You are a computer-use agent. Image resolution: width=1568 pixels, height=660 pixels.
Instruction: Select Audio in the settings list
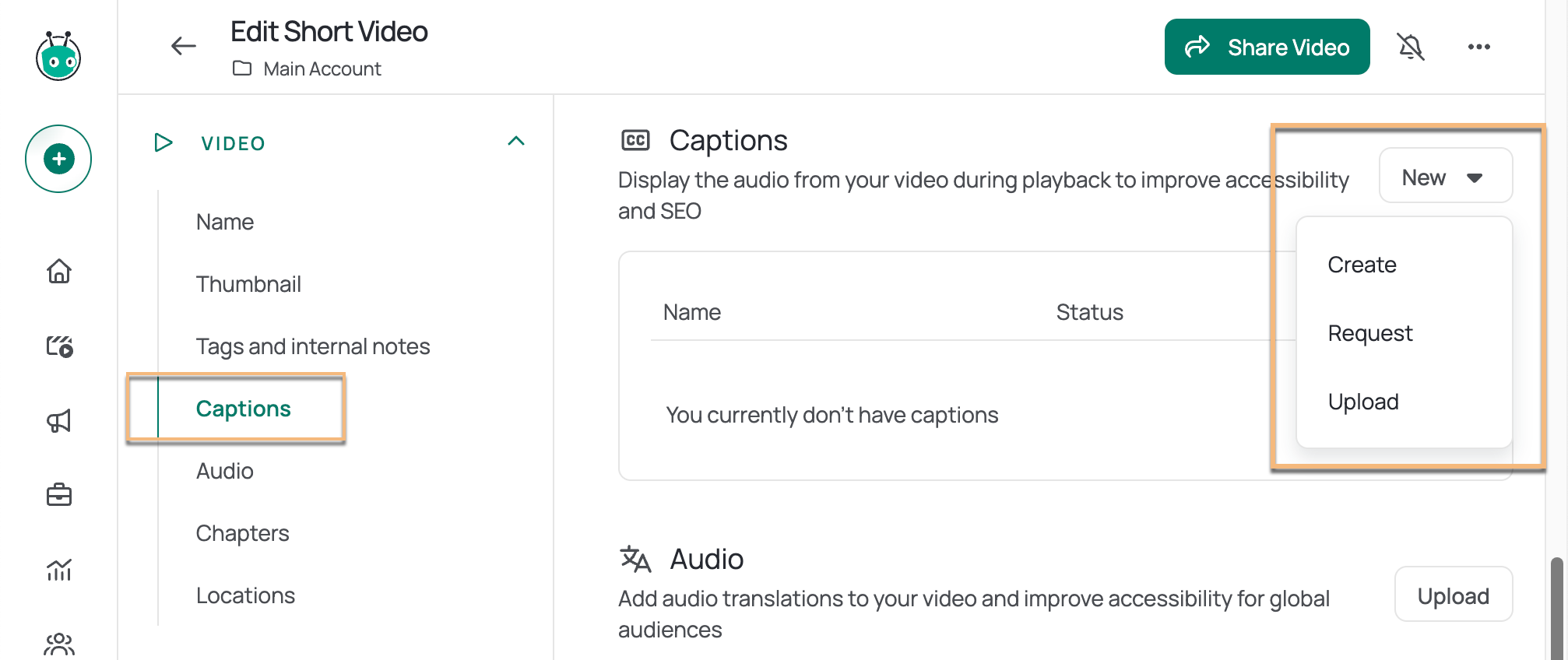tap(225, 471)
